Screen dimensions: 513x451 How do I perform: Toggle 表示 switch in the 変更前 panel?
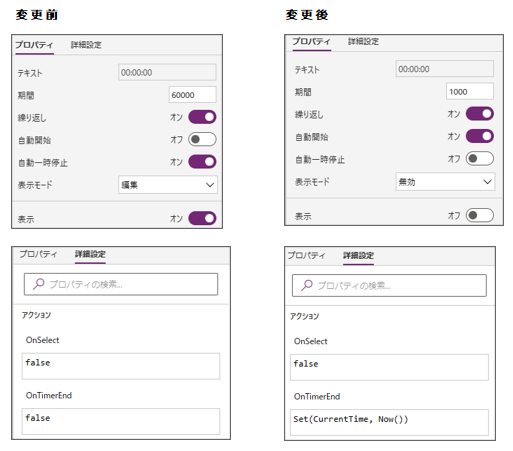point(202,218)
